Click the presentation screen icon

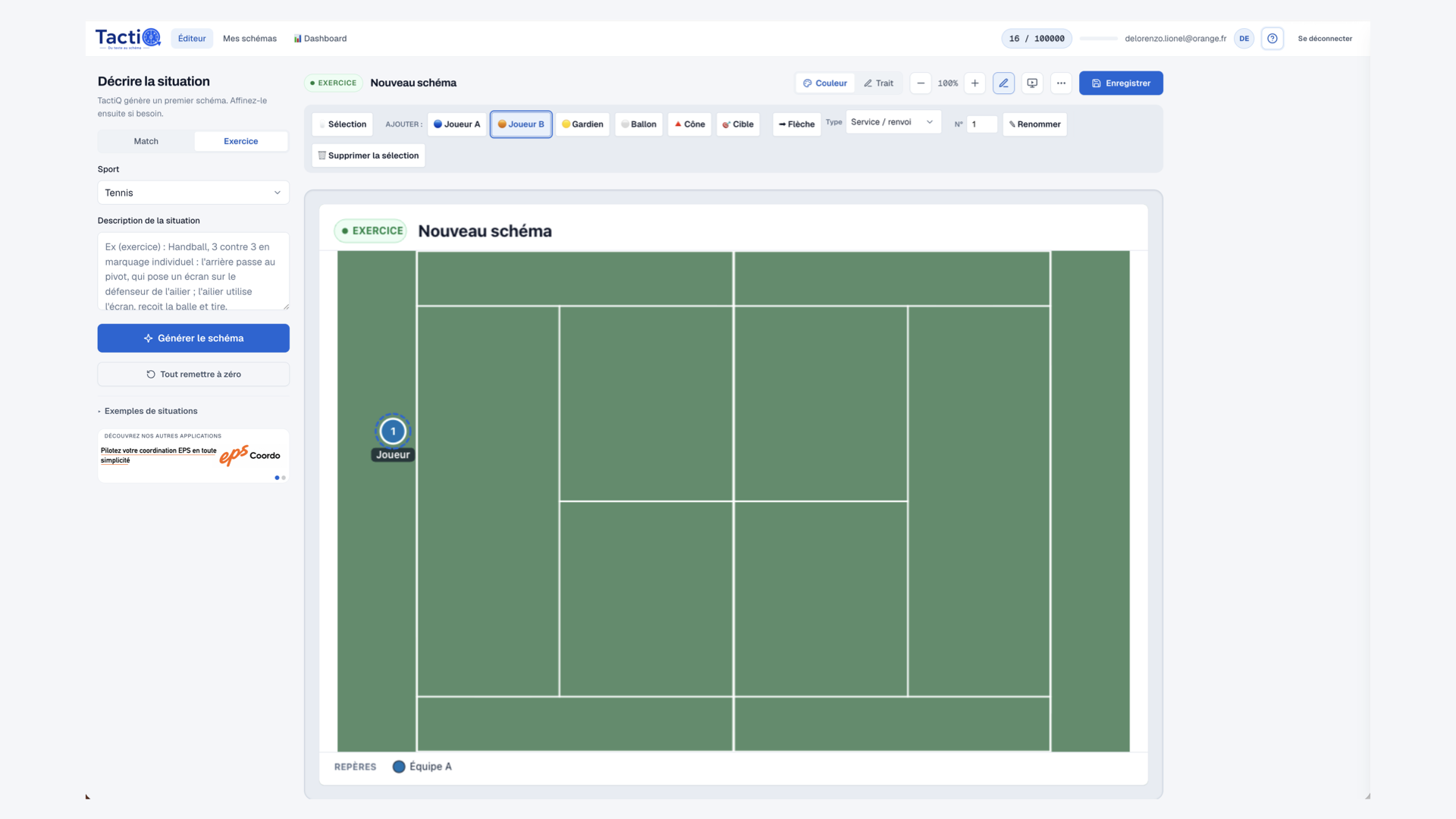(x=1032, y=83)
